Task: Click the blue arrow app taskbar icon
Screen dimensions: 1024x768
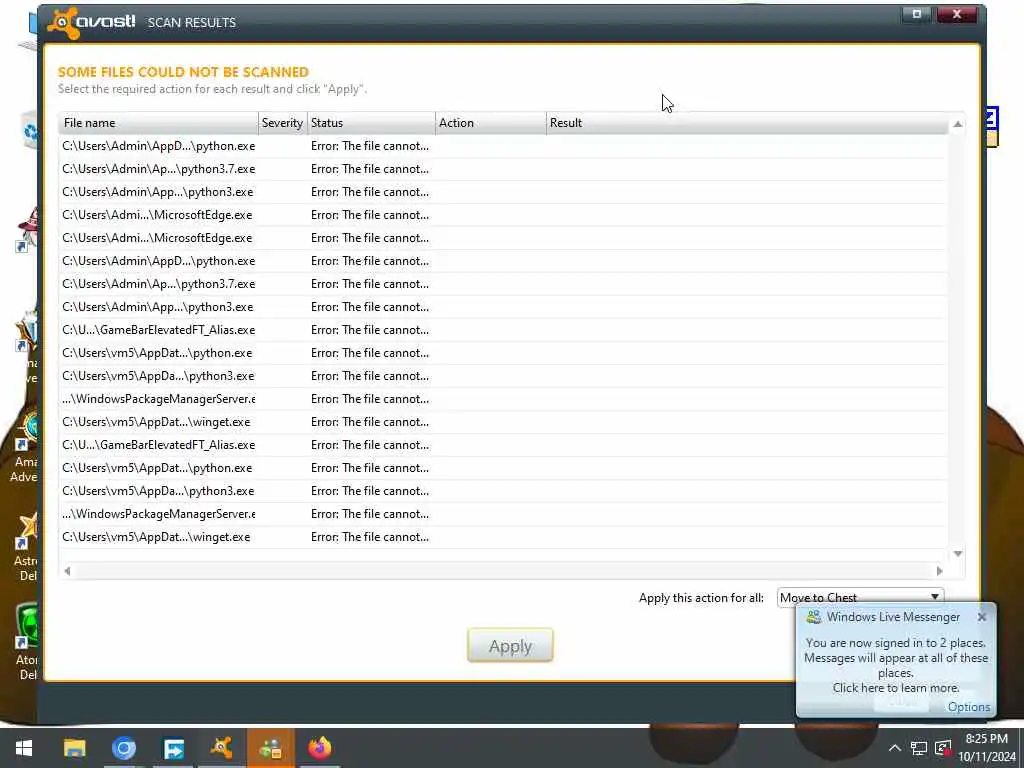Action: 173,748
